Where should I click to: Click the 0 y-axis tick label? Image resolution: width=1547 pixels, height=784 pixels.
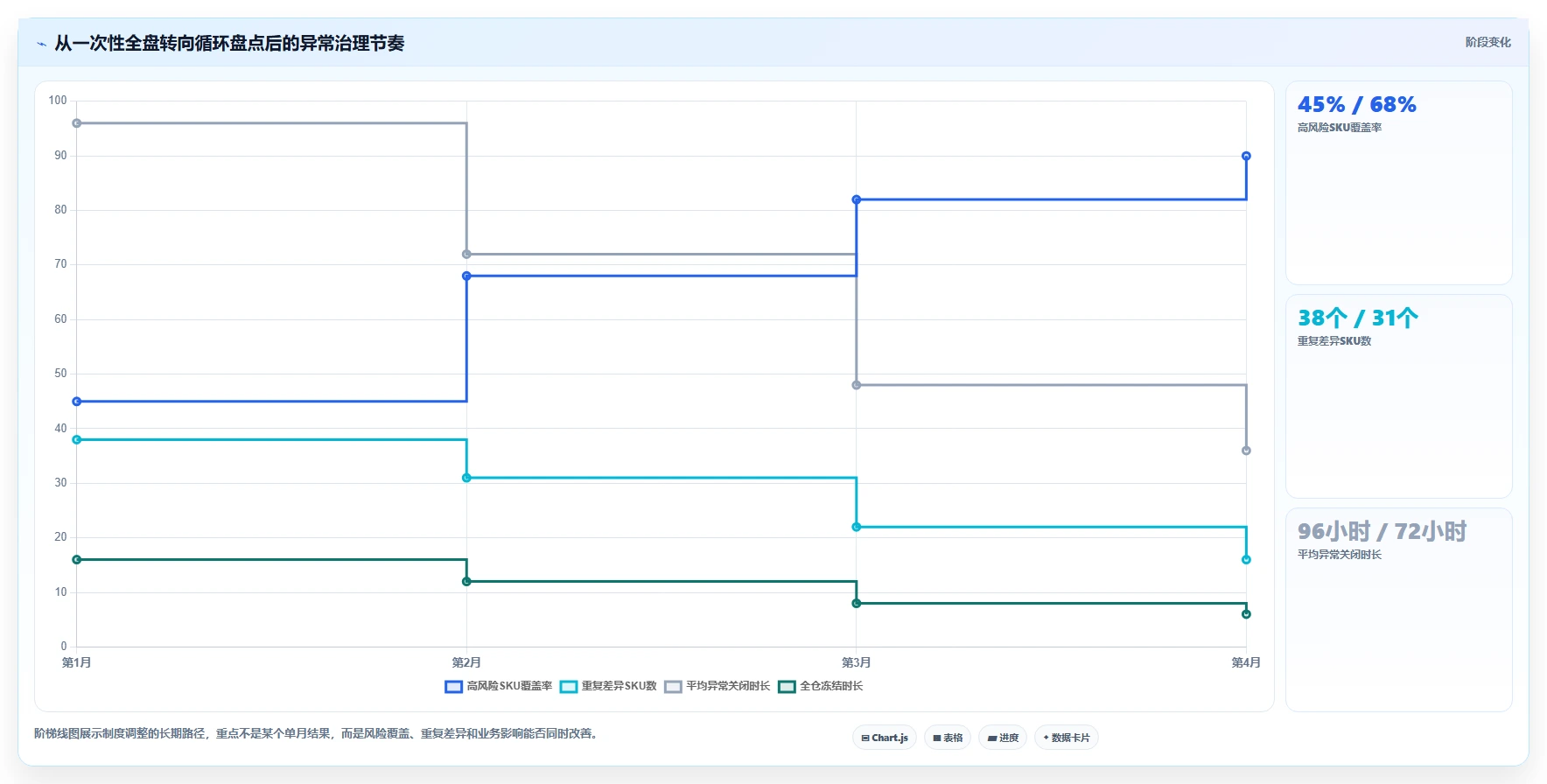(x=64, y=647)
